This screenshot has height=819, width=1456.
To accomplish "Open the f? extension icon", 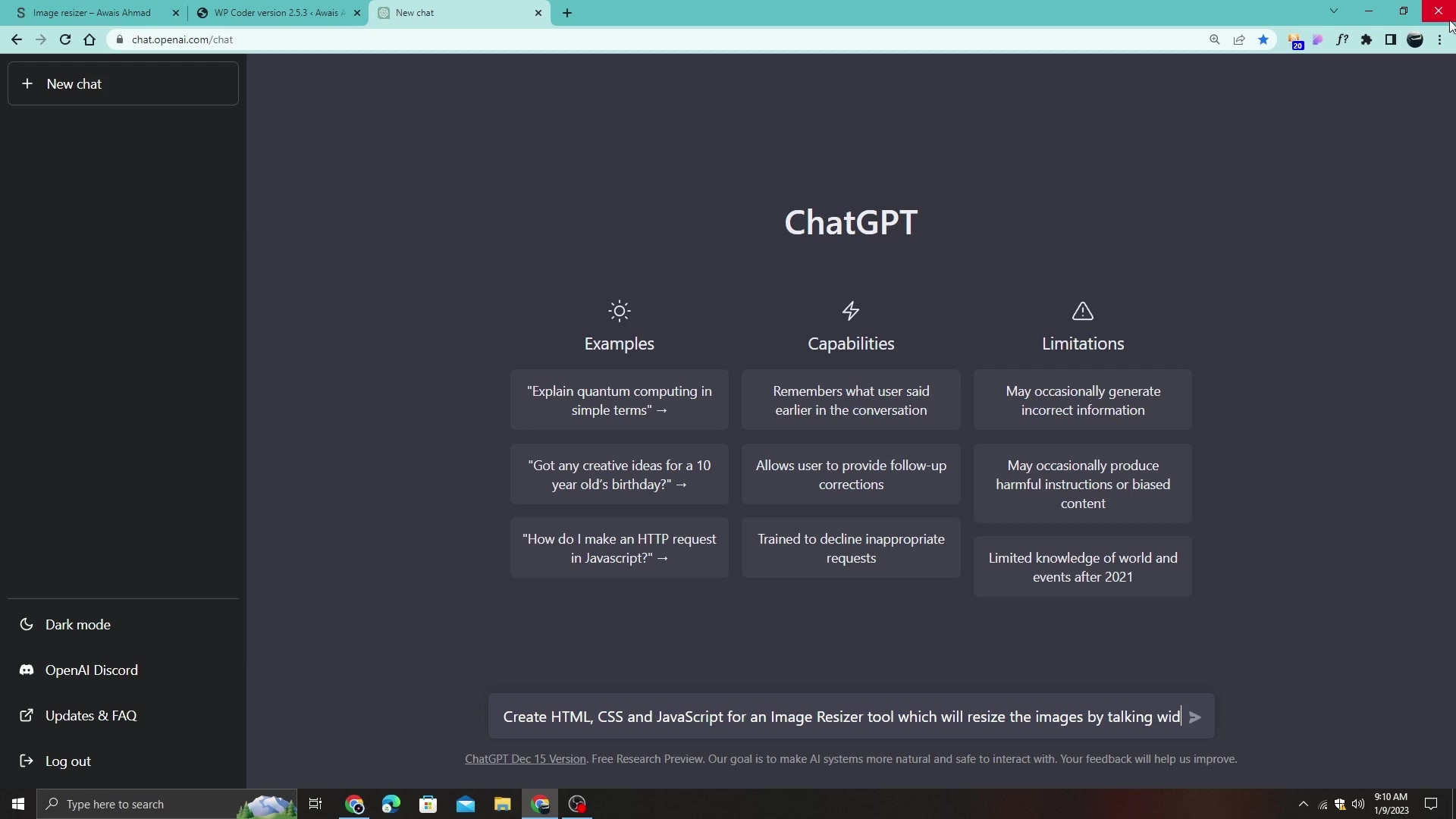I will (x=1342, y=40).
